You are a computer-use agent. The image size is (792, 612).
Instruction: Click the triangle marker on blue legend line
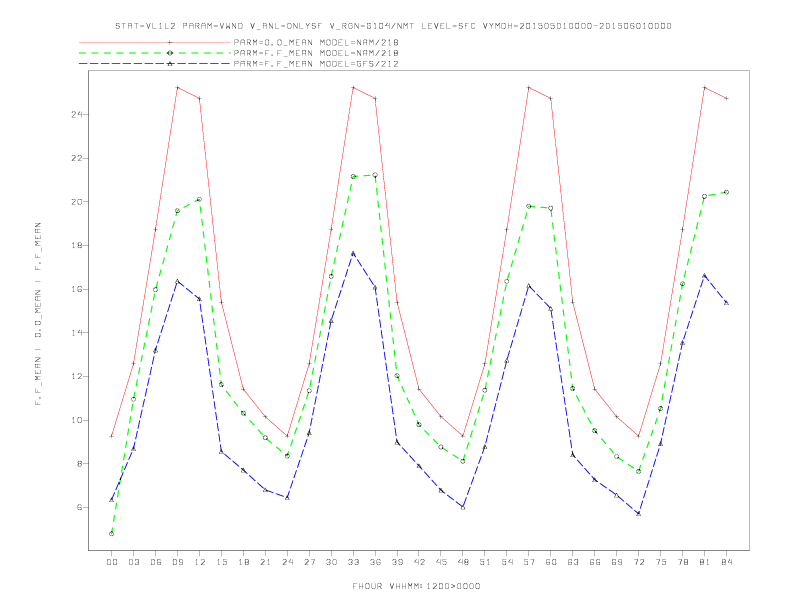tap(170, 64)
